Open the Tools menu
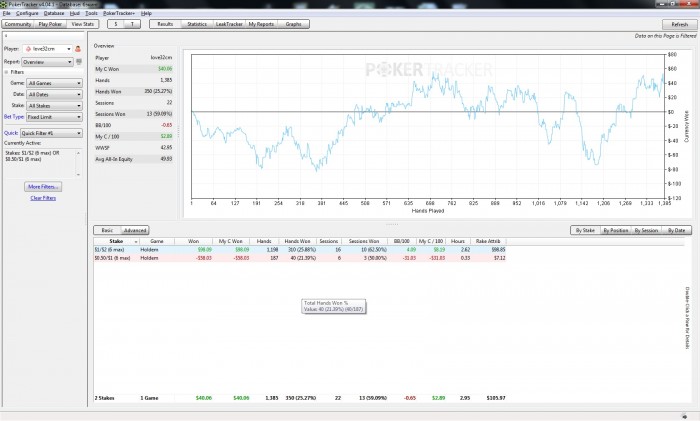700x421 pixels. point(91,13)
